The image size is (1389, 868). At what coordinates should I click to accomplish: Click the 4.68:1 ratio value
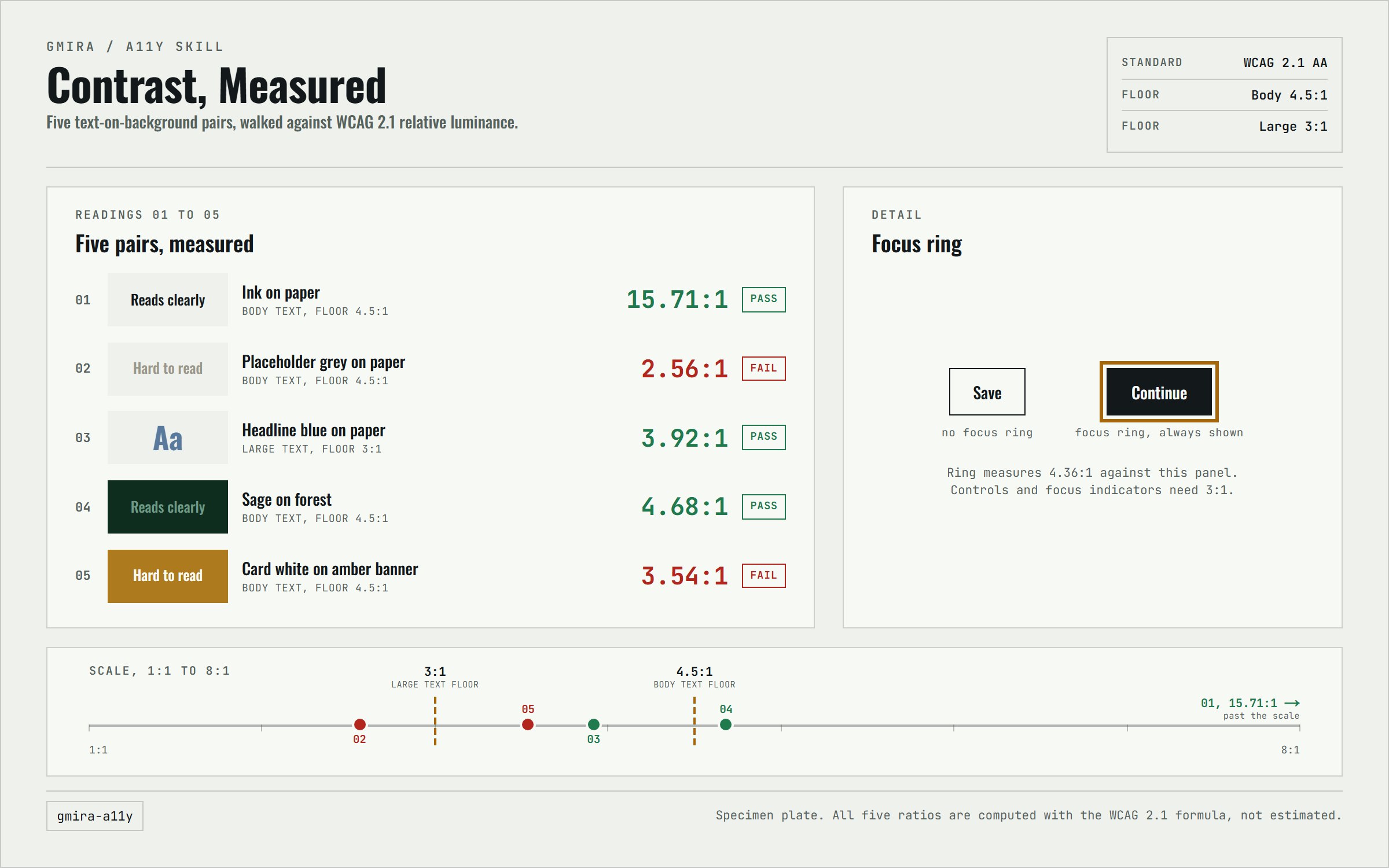click(x=684, y=507)
